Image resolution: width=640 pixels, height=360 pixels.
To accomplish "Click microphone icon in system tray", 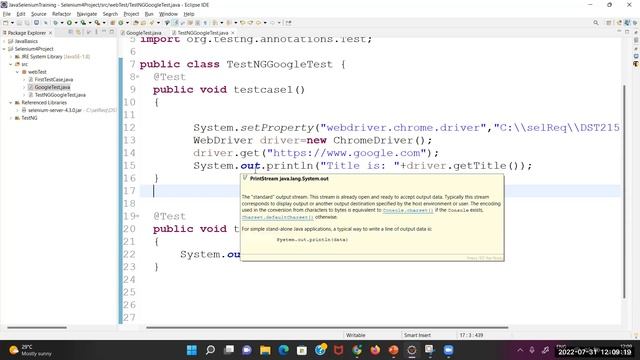I will click(x=532, y=350).
